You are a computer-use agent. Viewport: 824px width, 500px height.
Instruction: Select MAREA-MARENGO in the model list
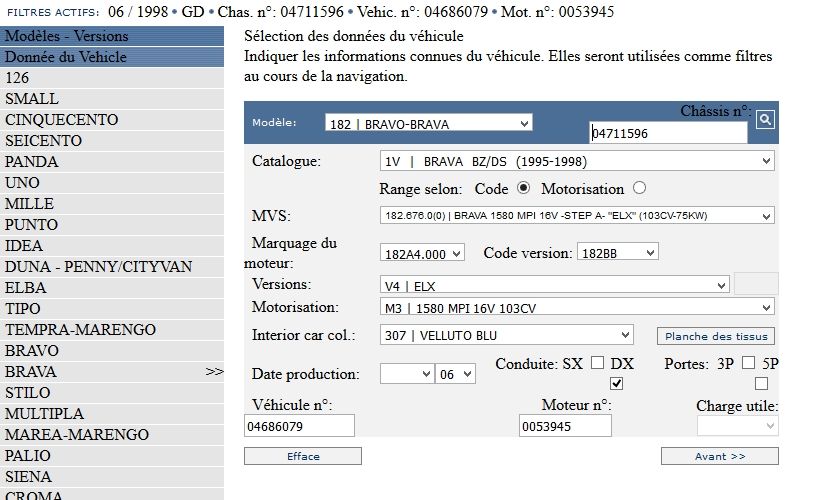point(112,435)
